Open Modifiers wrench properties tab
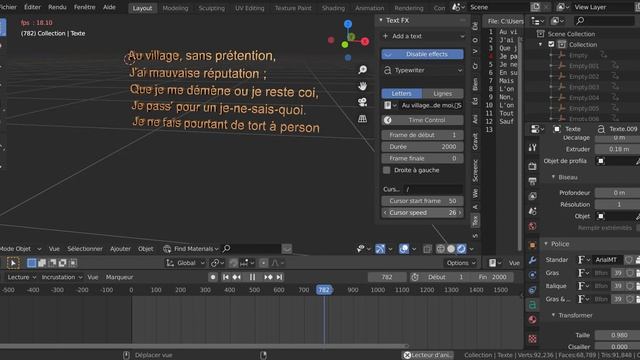This screenshot has height=360, width=640. click(532, 260)
